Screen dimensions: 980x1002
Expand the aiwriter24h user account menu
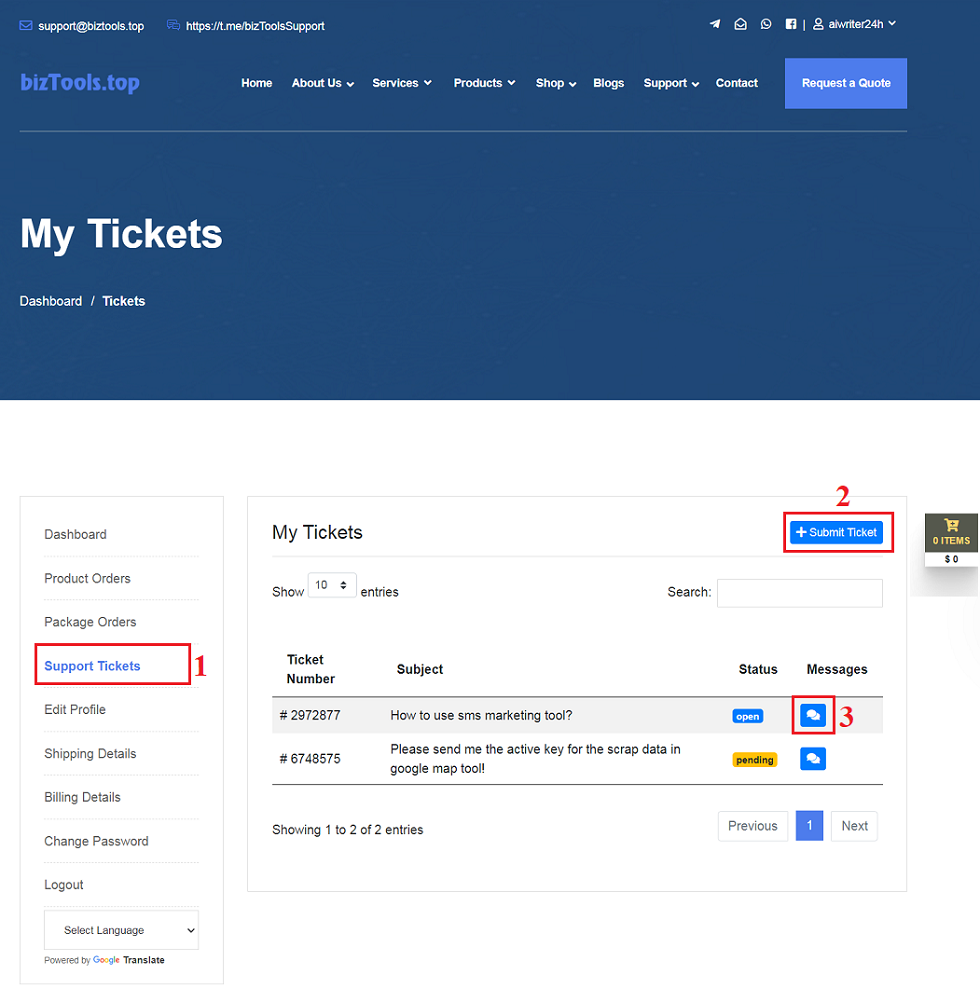pyautogui.click(x=854, y=24)
